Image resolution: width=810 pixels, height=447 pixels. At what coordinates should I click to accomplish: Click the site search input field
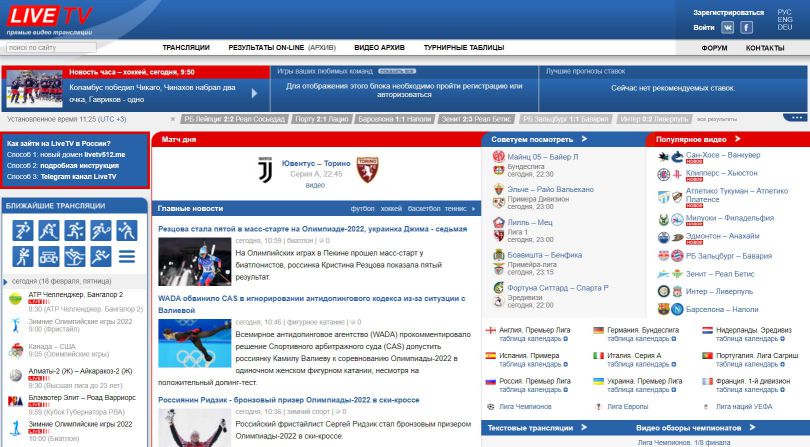(52, 48)
